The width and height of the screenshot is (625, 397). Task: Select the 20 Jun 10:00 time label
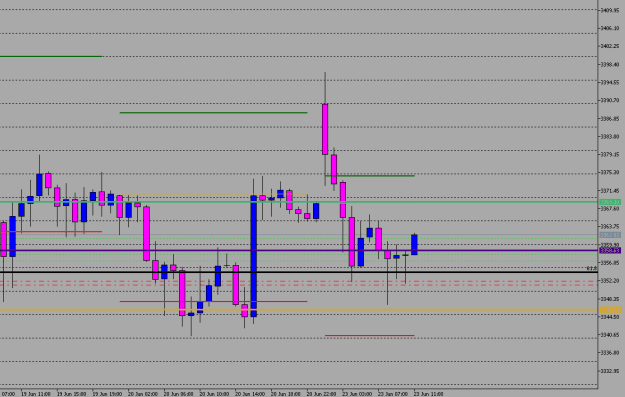(x=214, y=394)
